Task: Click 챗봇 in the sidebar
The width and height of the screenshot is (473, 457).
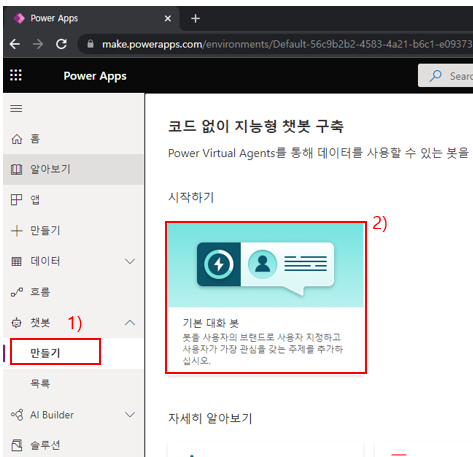Action: tap(73, 323)
